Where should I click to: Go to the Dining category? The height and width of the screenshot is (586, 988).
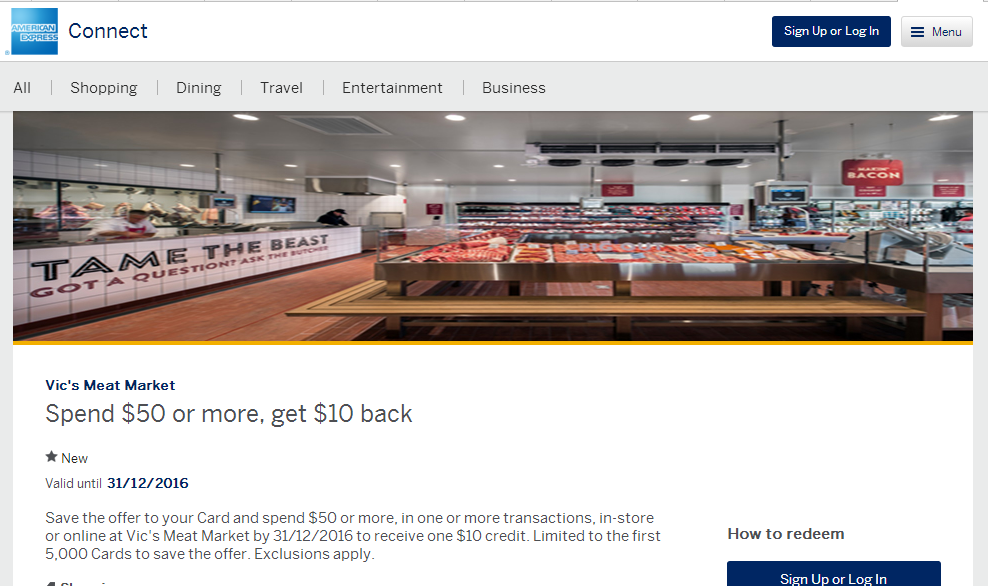(198, 88)
